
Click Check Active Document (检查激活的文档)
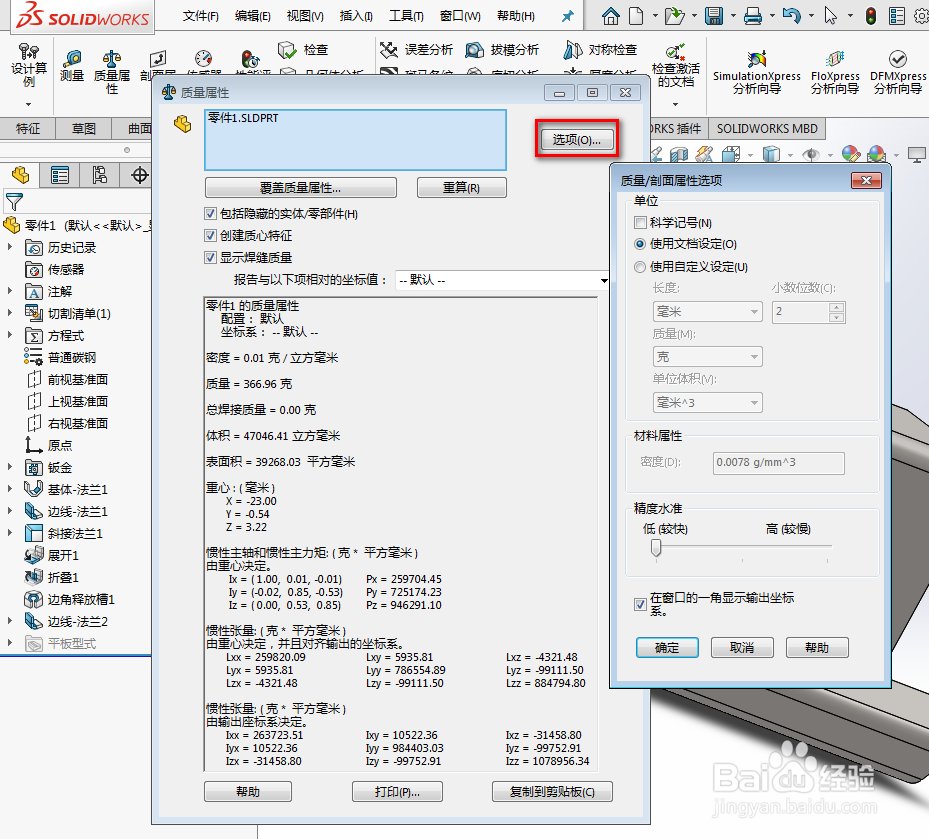(x=675, y=66)
